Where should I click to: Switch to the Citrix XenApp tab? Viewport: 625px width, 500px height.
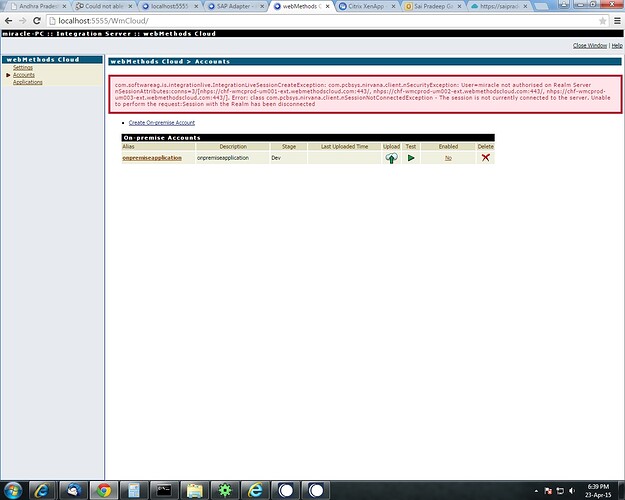pos(366,6)
